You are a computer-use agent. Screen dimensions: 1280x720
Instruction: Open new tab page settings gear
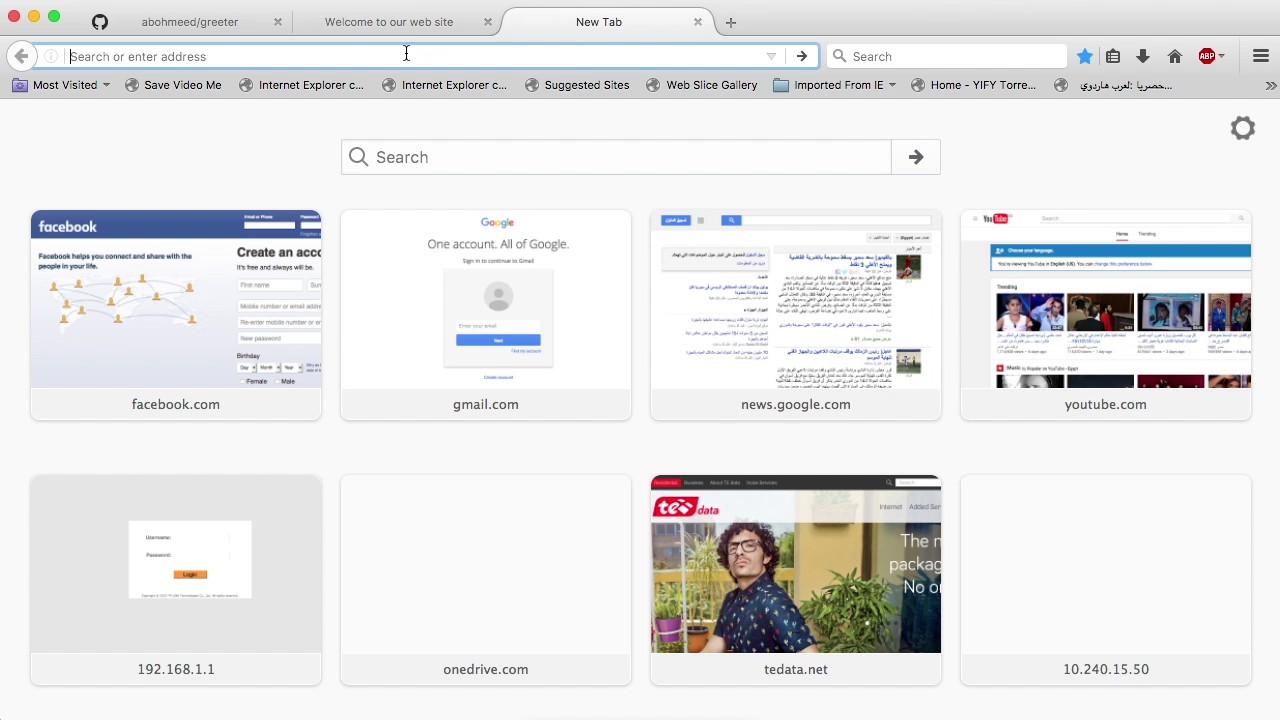click(x=1243, y=128)
